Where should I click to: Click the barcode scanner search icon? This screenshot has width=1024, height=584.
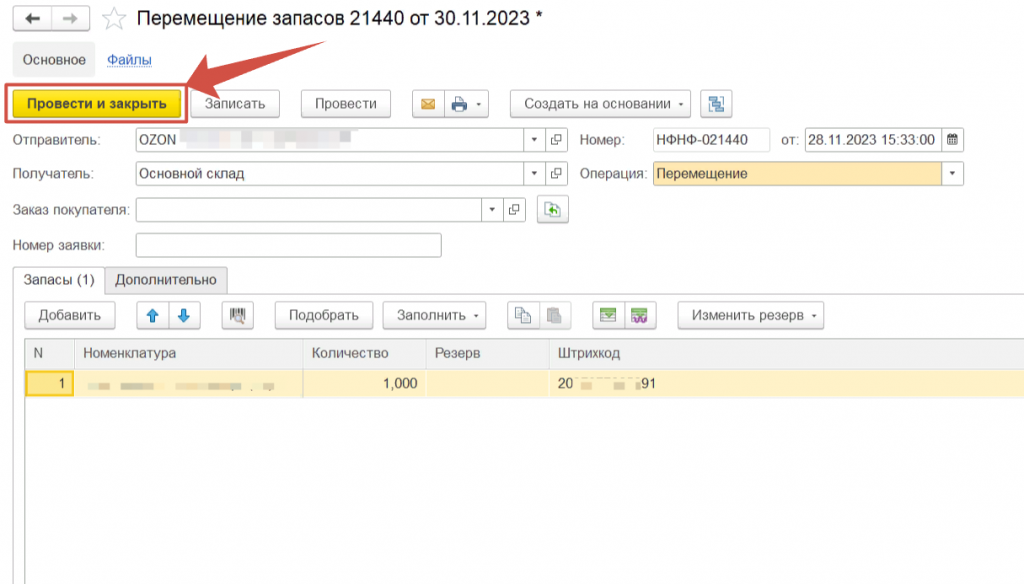[x=237, y=316]
